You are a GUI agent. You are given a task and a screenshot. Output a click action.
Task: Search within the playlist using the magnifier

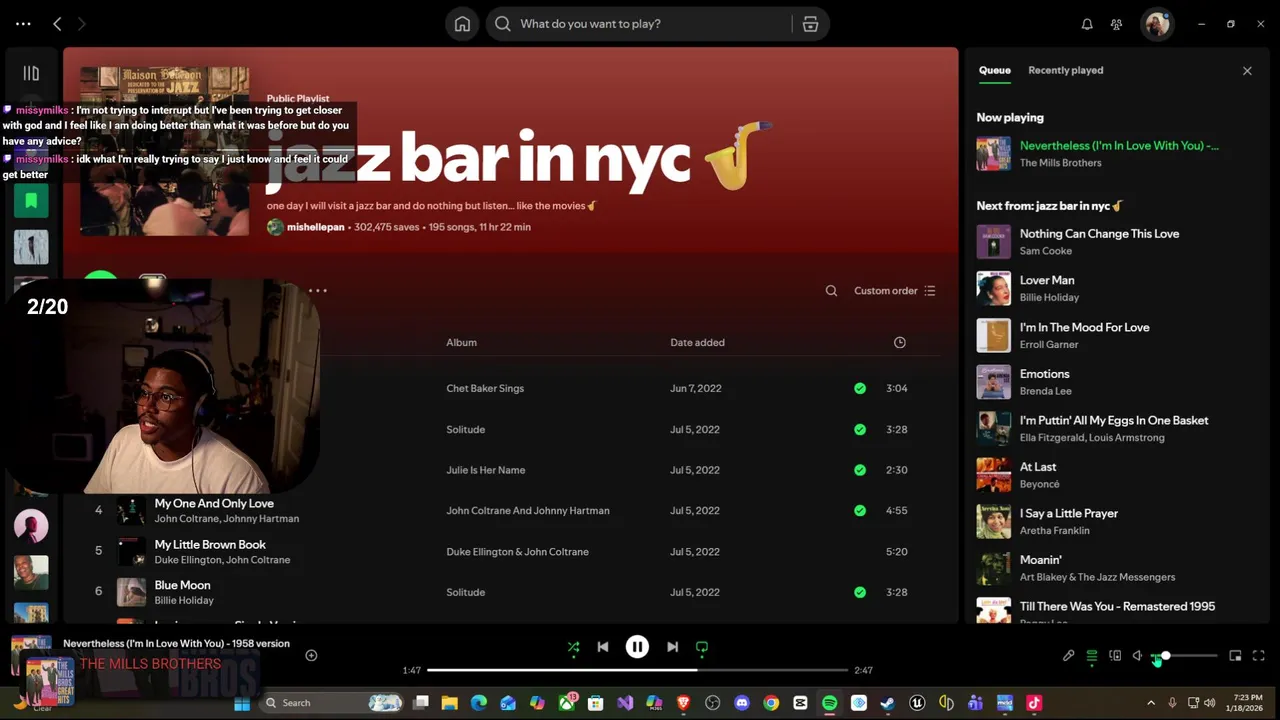831,291
